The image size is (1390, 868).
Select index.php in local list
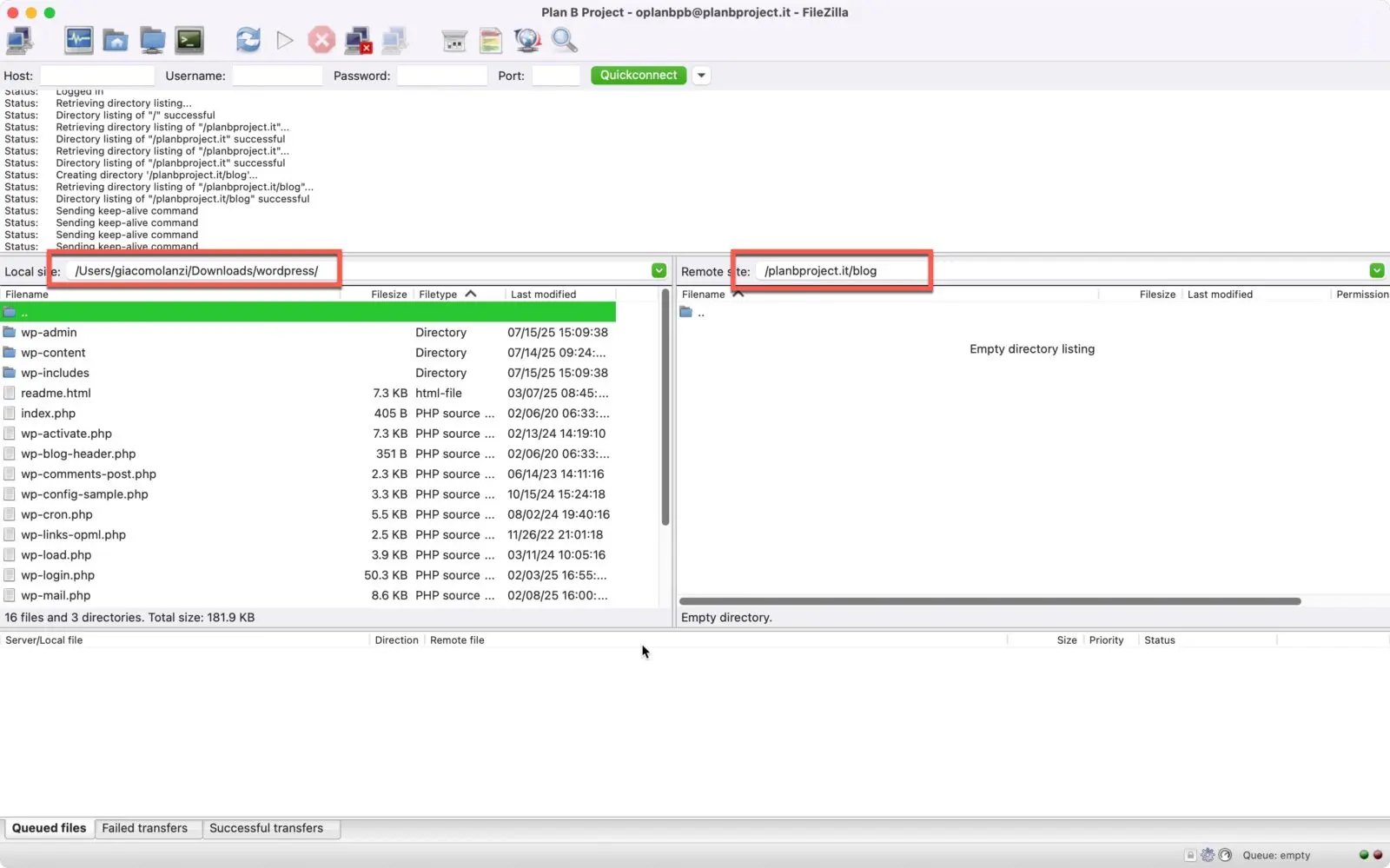[x=308, y=413]
